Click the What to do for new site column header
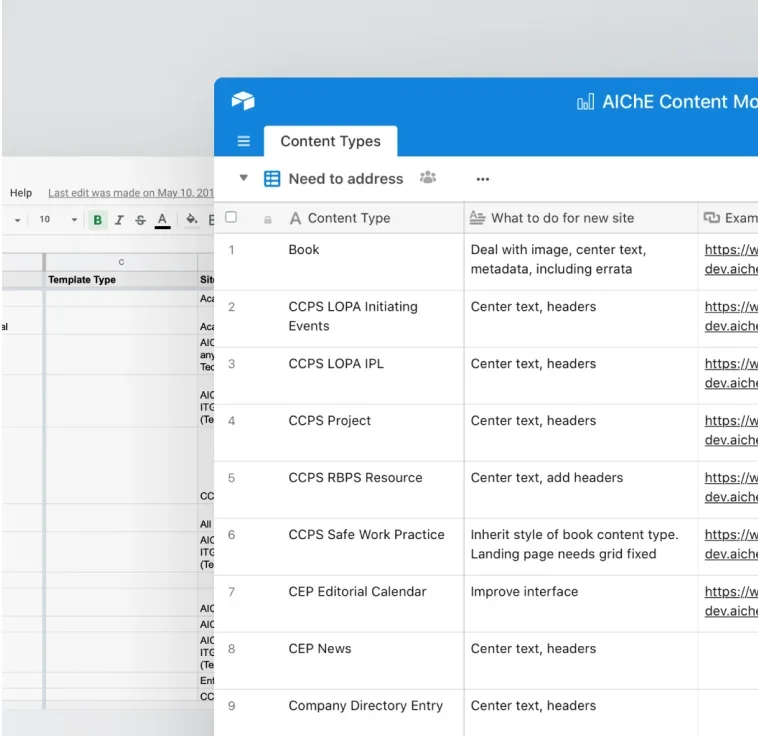The width and height of the screenshot is (758, 736). (581, 218)
